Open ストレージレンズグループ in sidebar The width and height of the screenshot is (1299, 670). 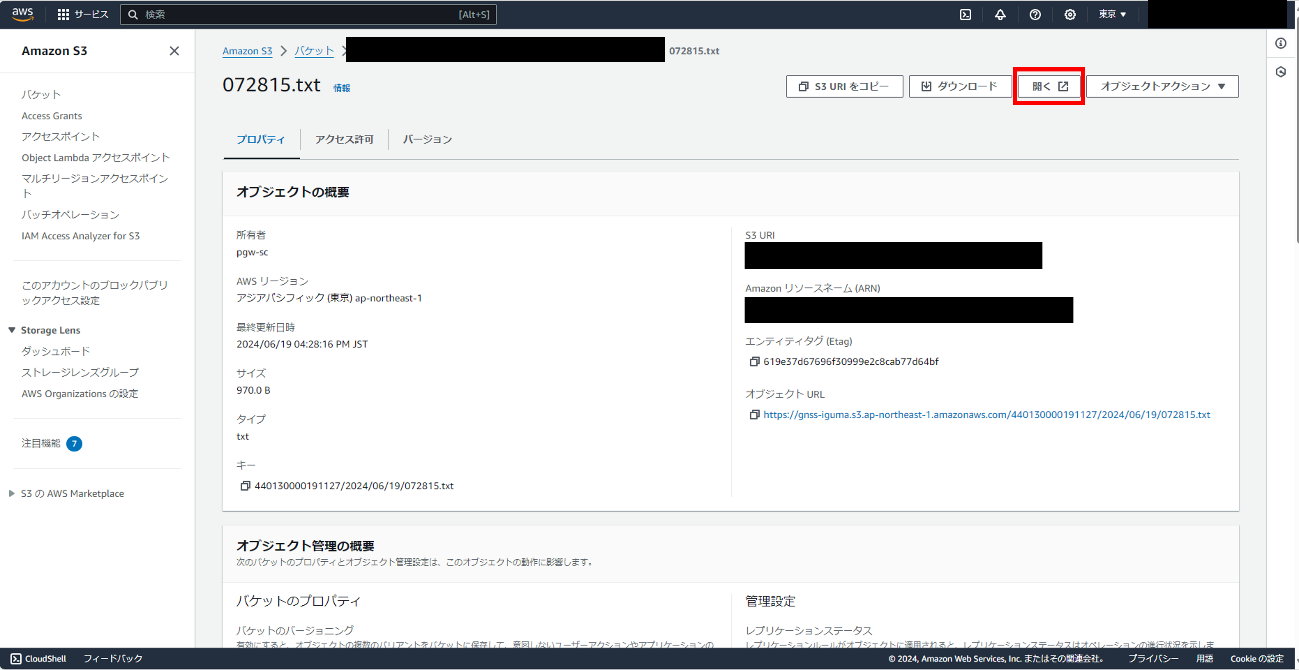(x=80, y=373)
